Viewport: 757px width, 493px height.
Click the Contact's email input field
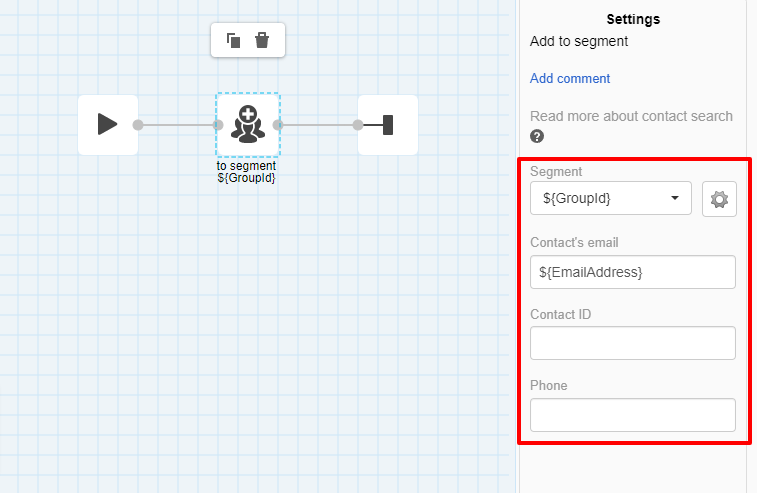(x=632, y=272)
